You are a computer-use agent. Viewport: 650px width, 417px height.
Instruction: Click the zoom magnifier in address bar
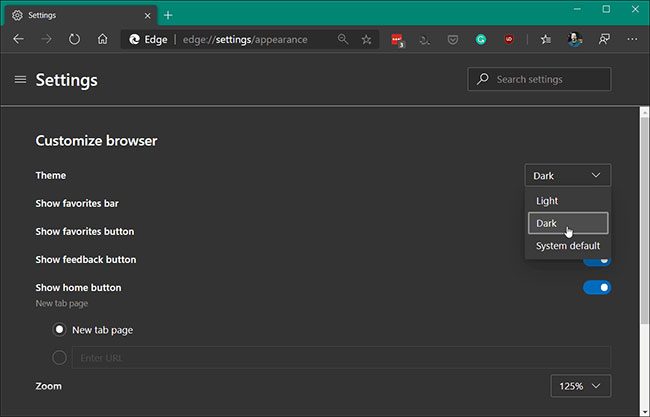click(x=343, y=39)
